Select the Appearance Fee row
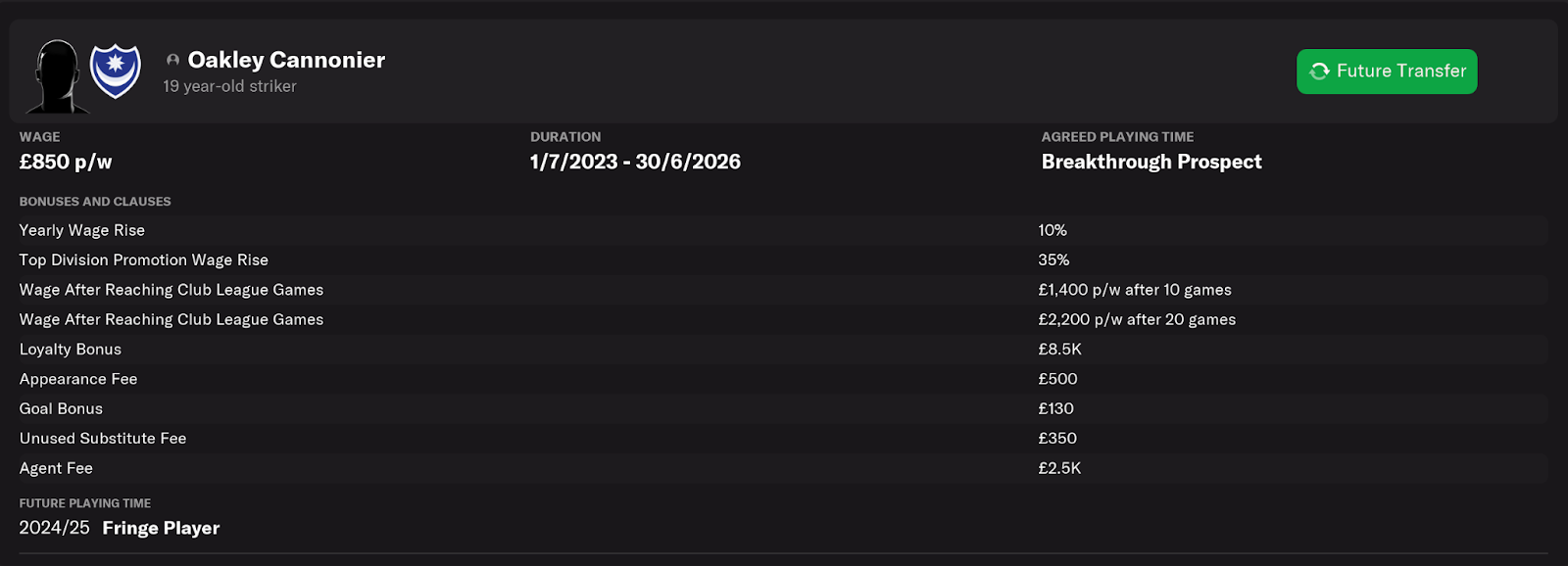Viewport: 1568px width, 566px height. pos(783,379)
